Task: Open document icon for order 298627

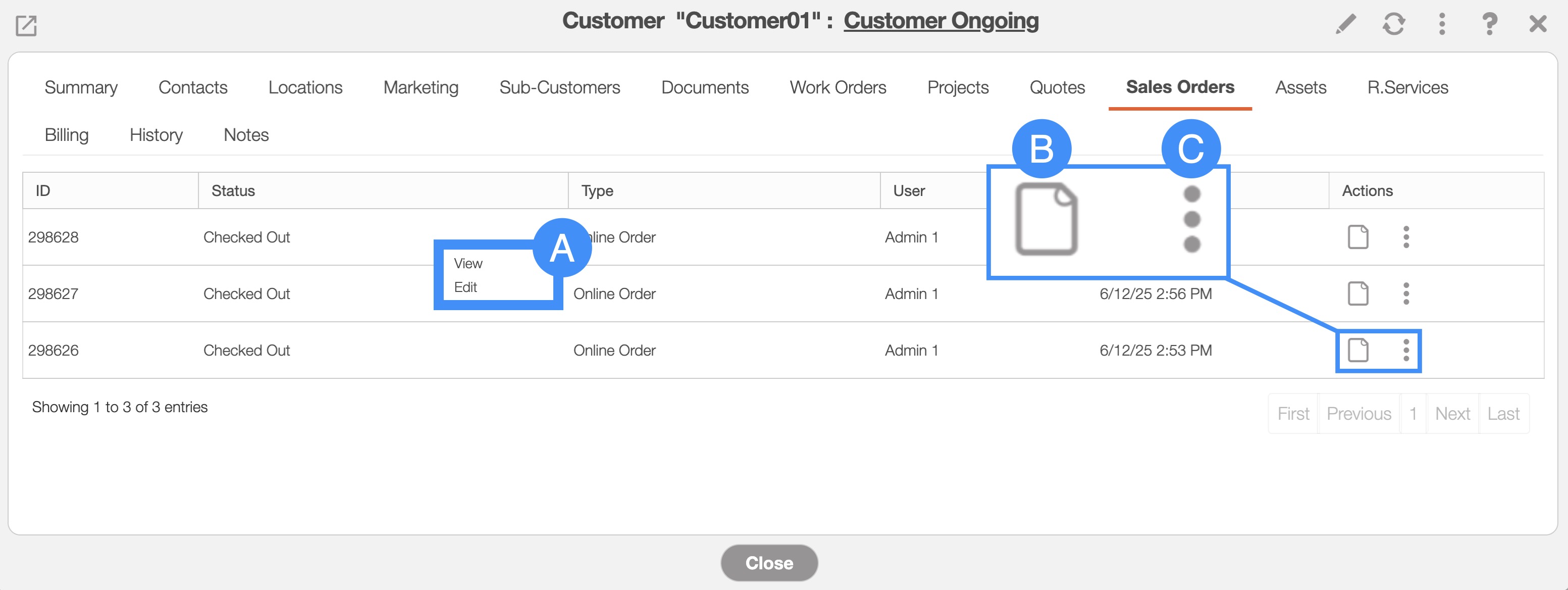Action: [1357, 293]
